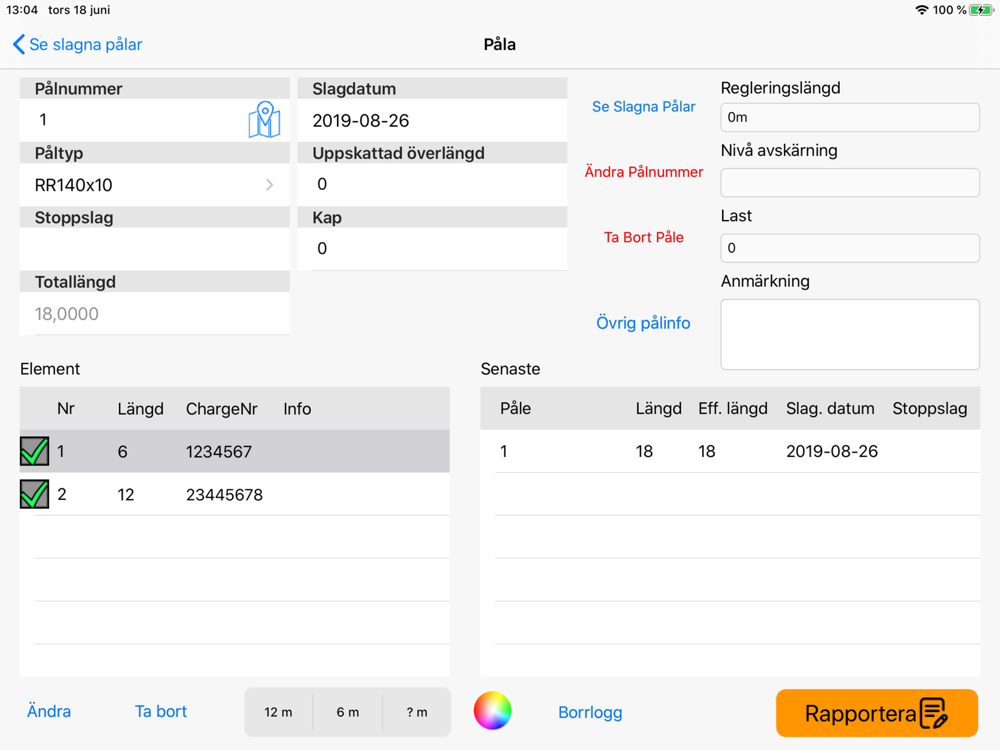The image size is (1000, 750).
Task: Check the battery status icon
Action: coord(981,10)
